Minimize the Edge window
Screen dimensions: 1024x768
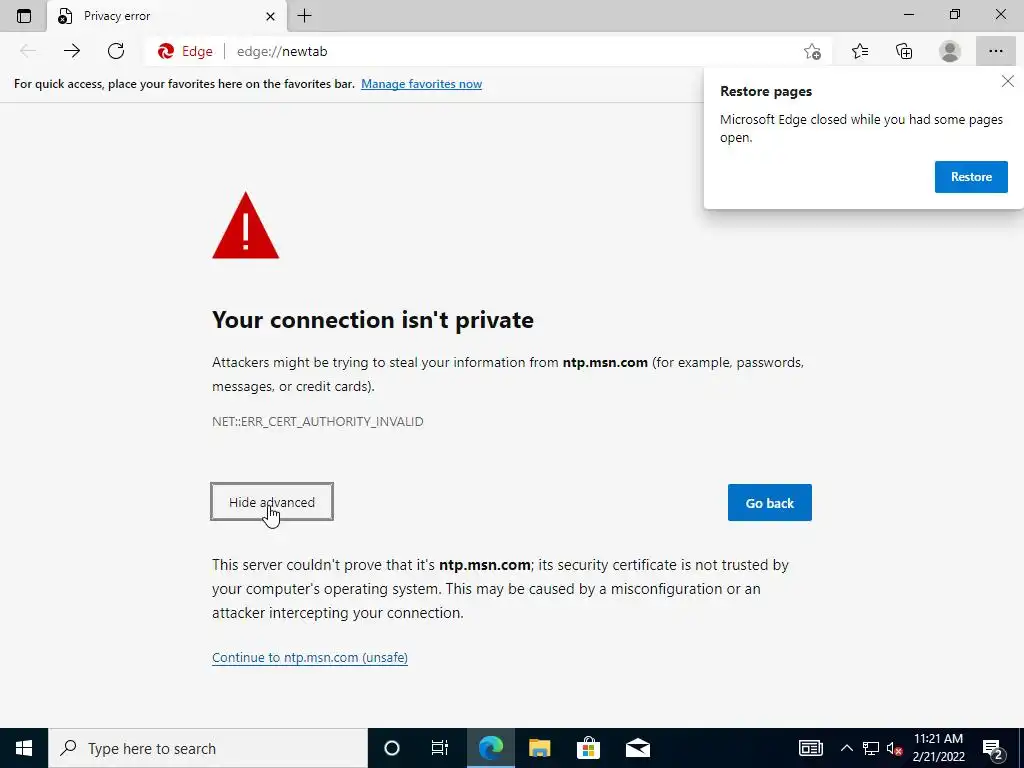[908, 14]
